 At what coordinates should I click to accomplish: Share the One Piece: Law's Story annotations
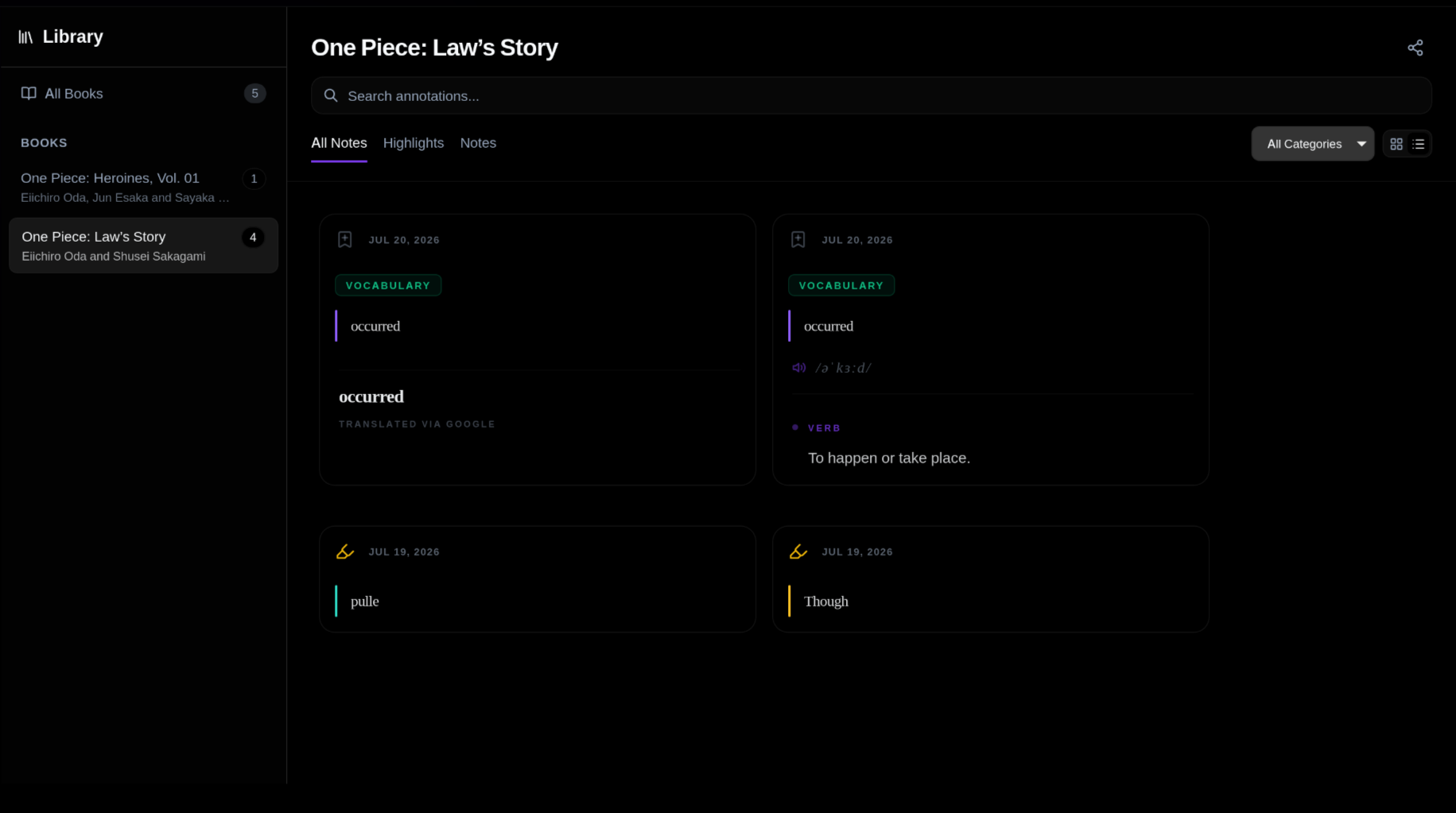click(1415, 48)
